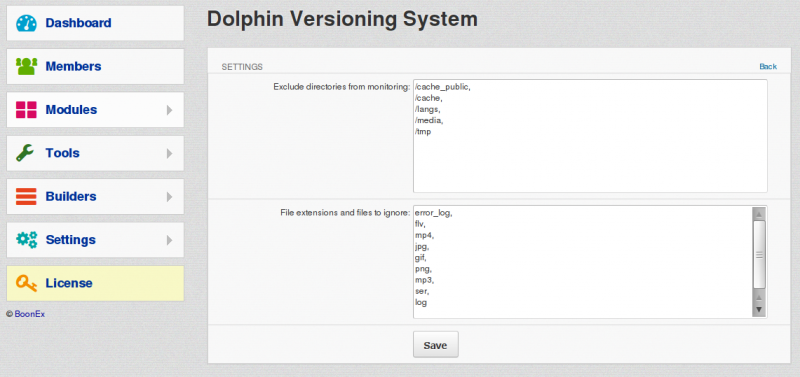Click the /langs, line in textarea
The height and width of the screenshot is (377, 800).
[428, 110]
